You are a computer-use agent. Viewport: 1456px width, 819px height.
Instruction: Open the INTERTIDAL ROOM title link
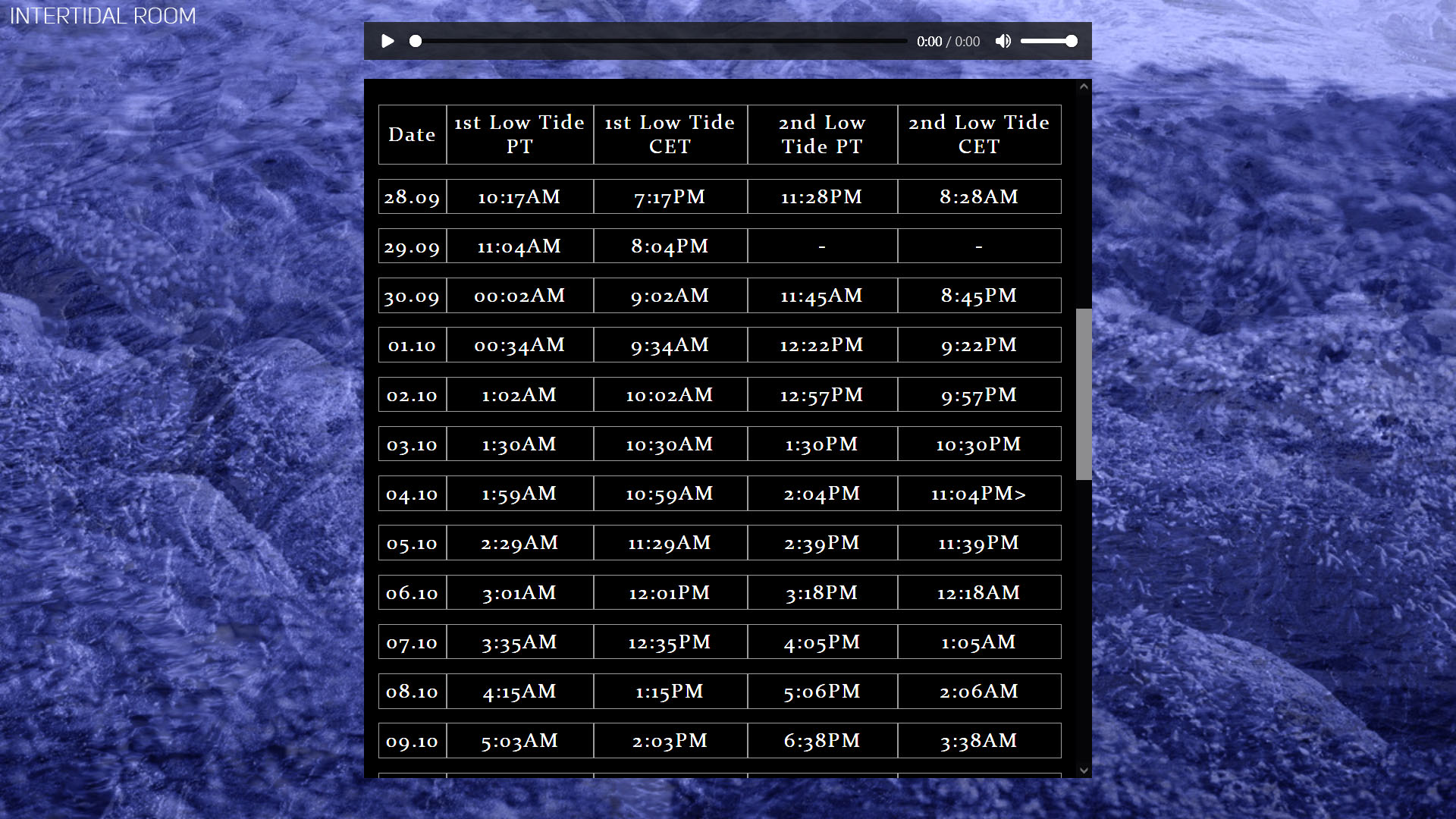pos(103,16)
